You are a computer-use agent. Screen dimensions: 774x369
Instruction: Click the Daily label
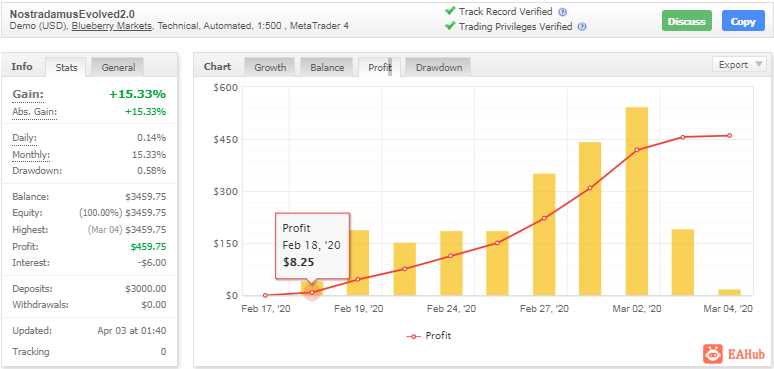pos(24,139)
